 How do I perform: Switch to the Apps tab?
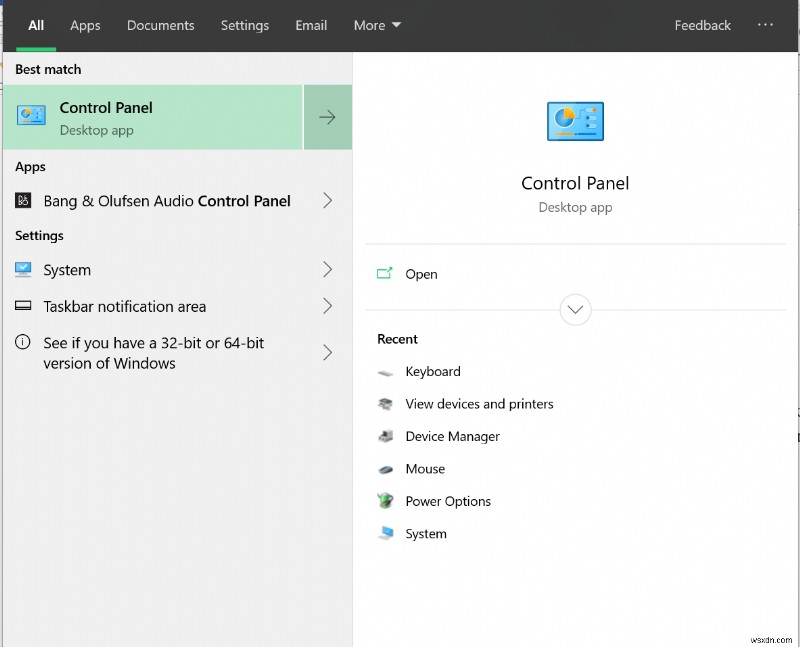(85, 26)
